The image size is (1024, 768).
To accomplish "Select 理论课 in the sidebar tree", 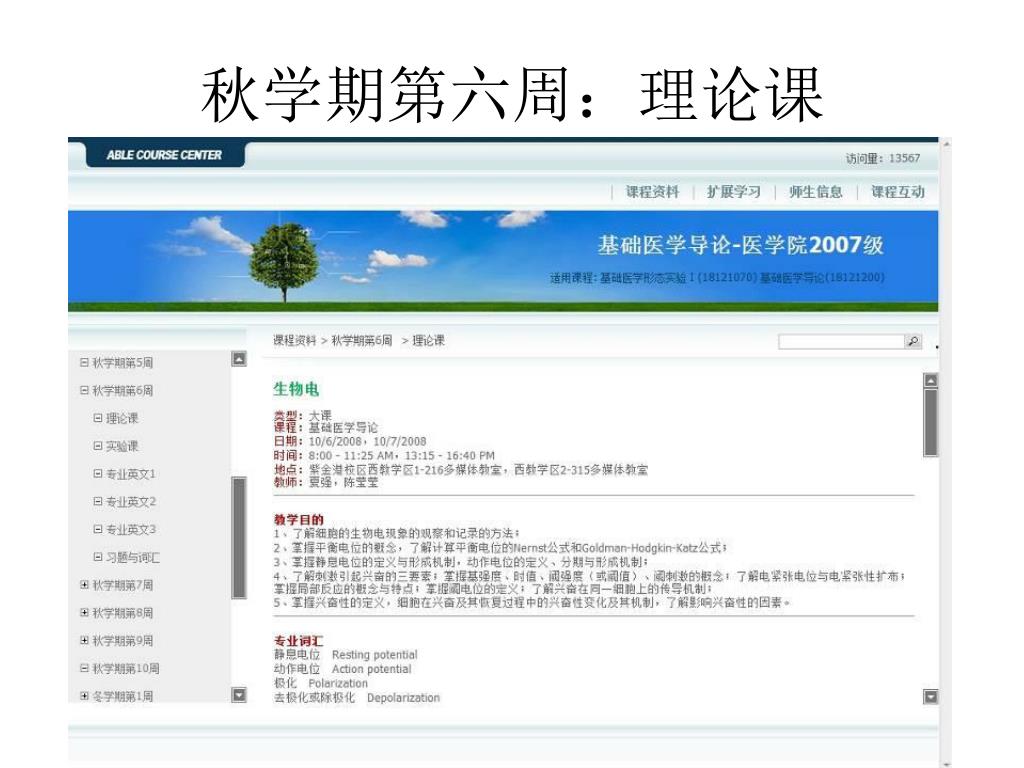I will pos(122,418).
